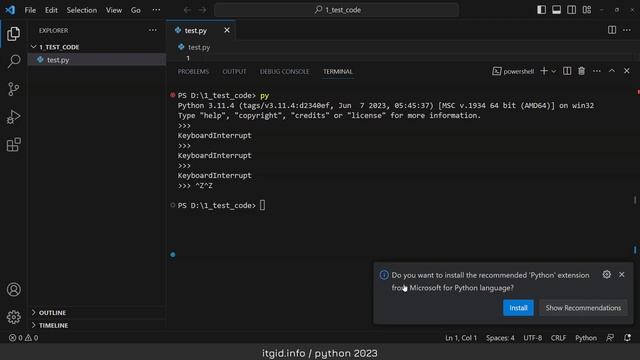This screenshot has height=360, width=640.
Task: Open errors and warnings status item
Action: [23, 338]
